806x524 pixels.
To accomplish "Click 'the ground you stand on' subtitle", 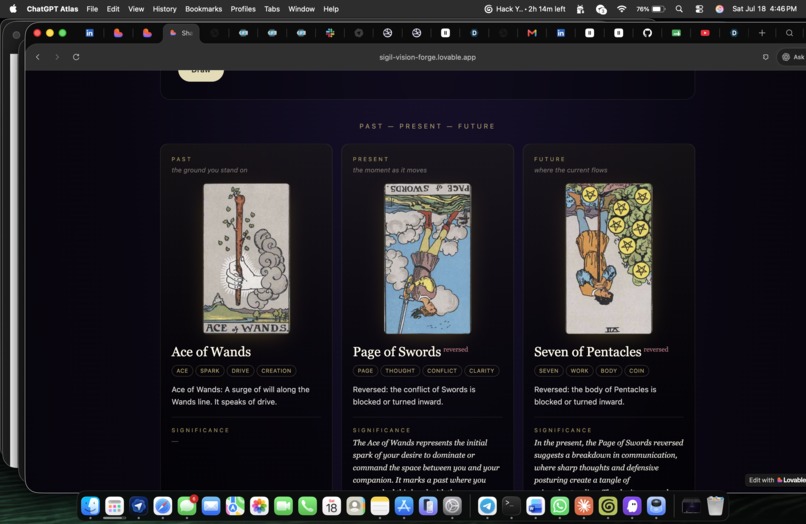I will 209,170.
